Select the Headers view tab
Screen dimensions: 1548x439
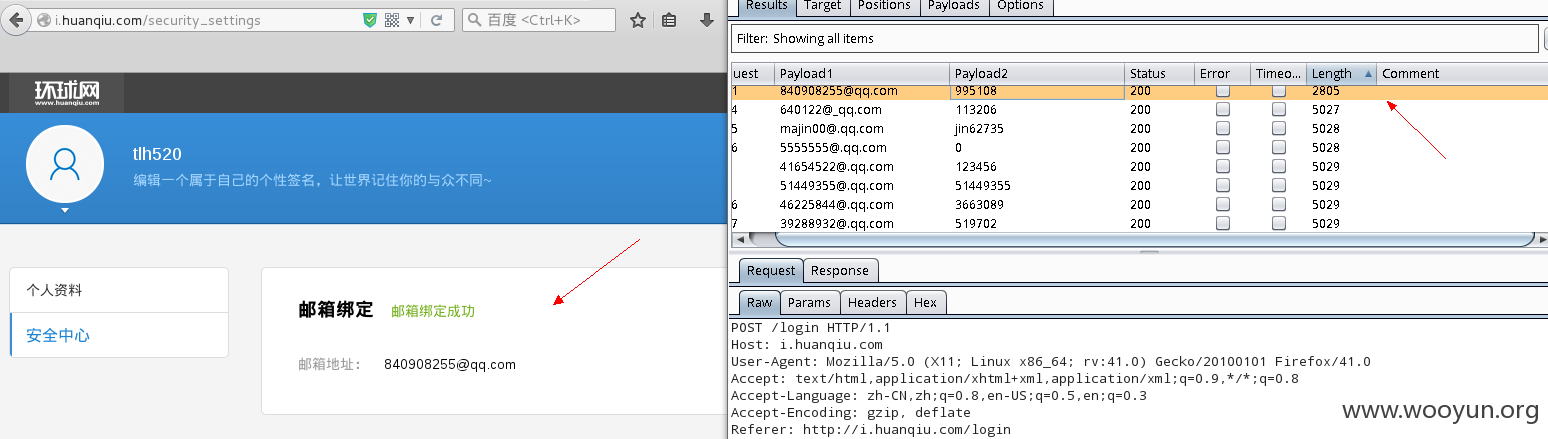point(872,302)
